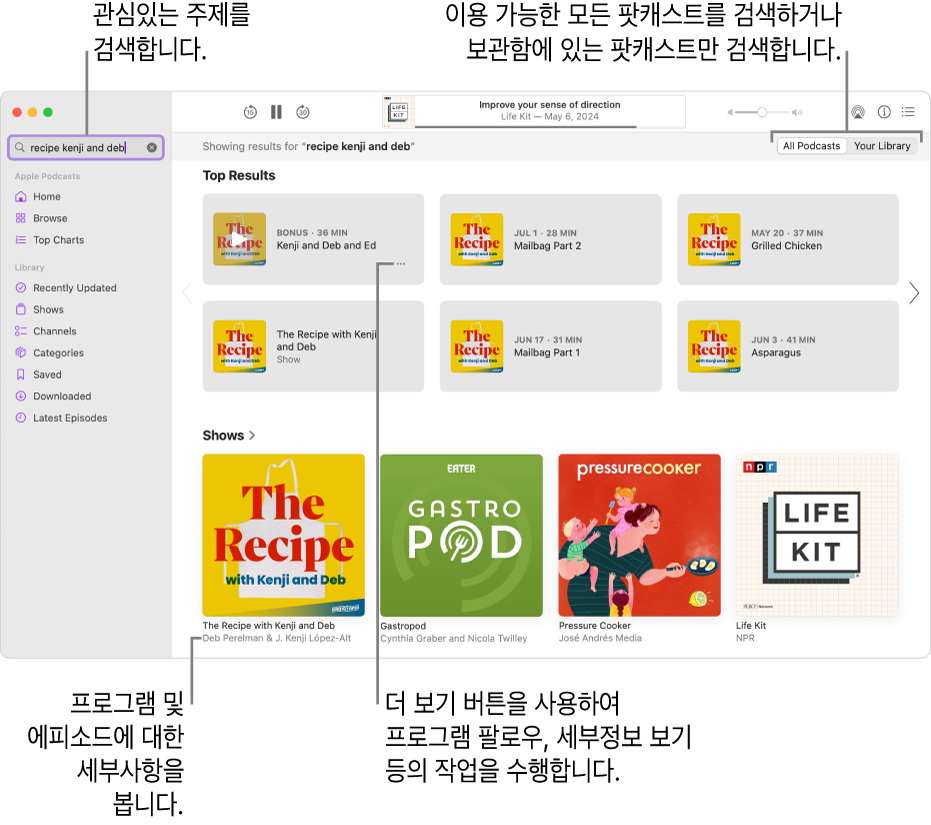Play the Kenji and Deb and Ed episode

[239, 239]
